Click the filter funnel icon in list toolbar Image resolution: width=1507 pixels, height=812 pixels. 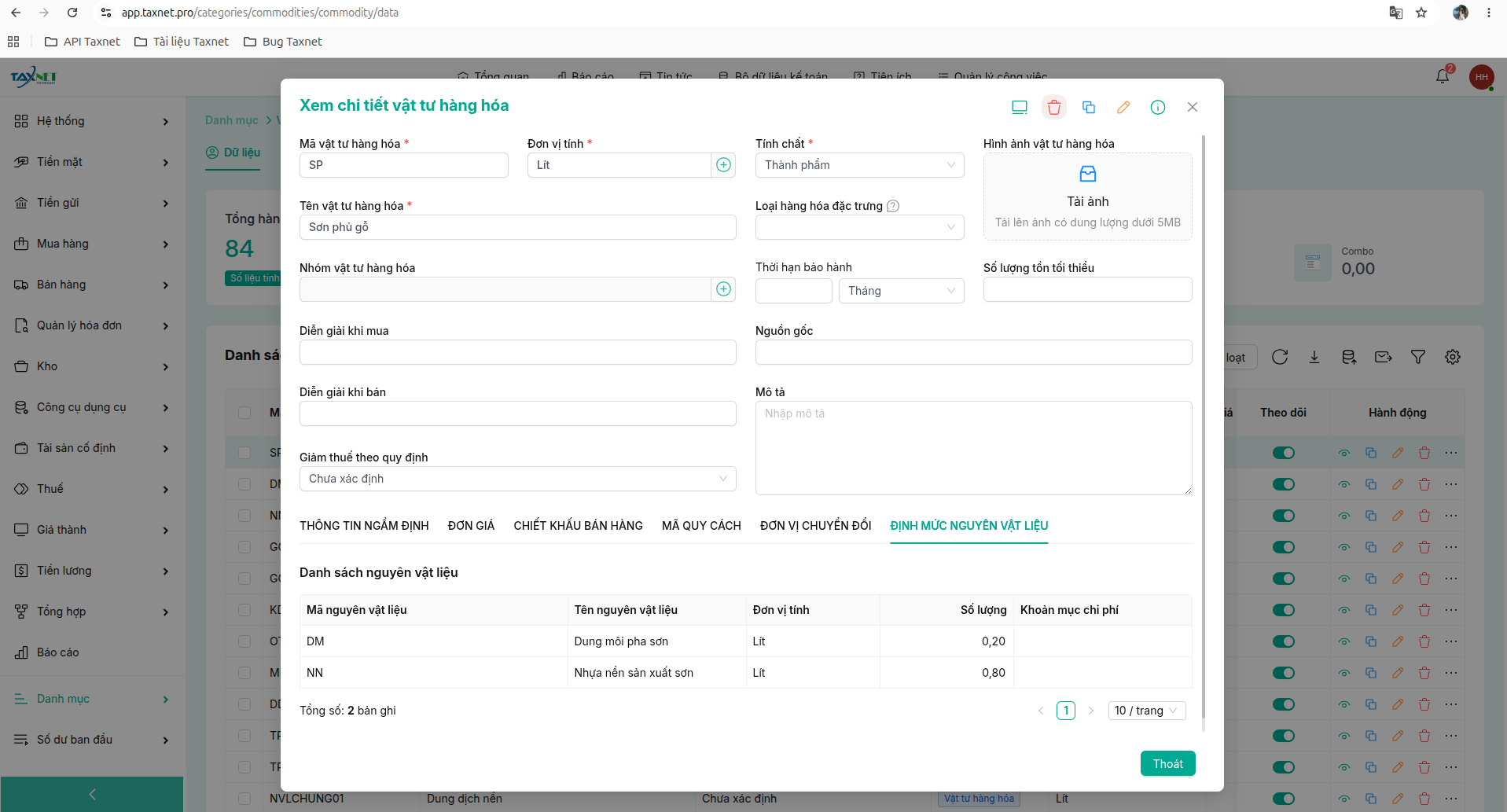coord(1417,357)
